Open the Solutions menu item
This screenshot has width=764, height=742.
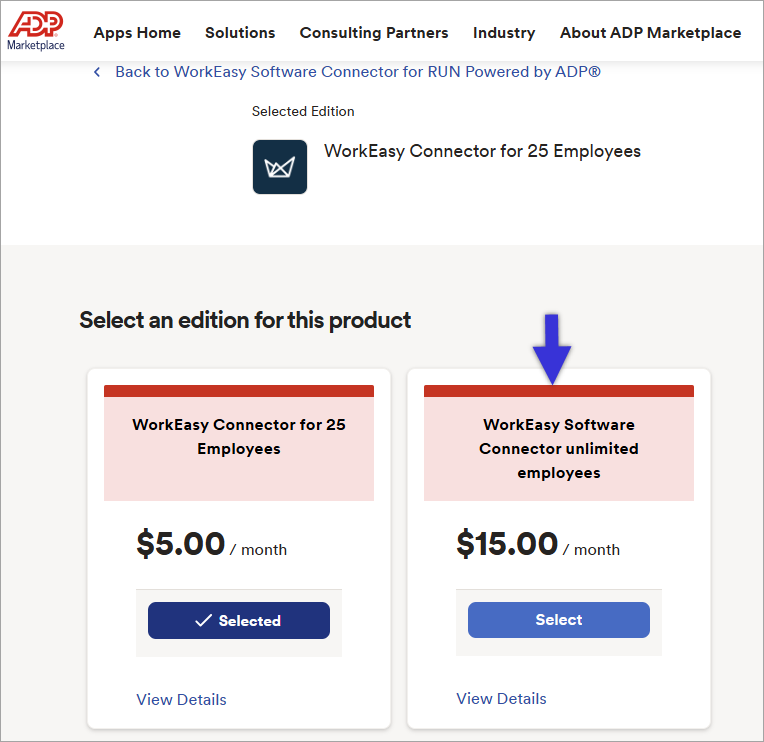(x=240, y=33)
